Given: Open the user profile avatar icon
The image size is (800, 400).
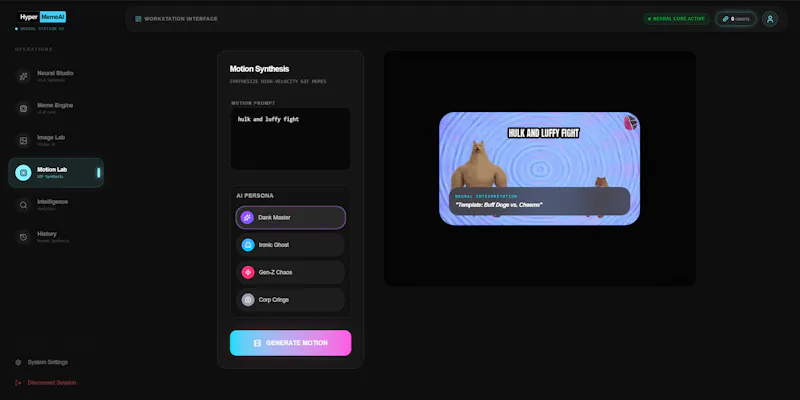Looking at the screenshot, I should [770, 19].
